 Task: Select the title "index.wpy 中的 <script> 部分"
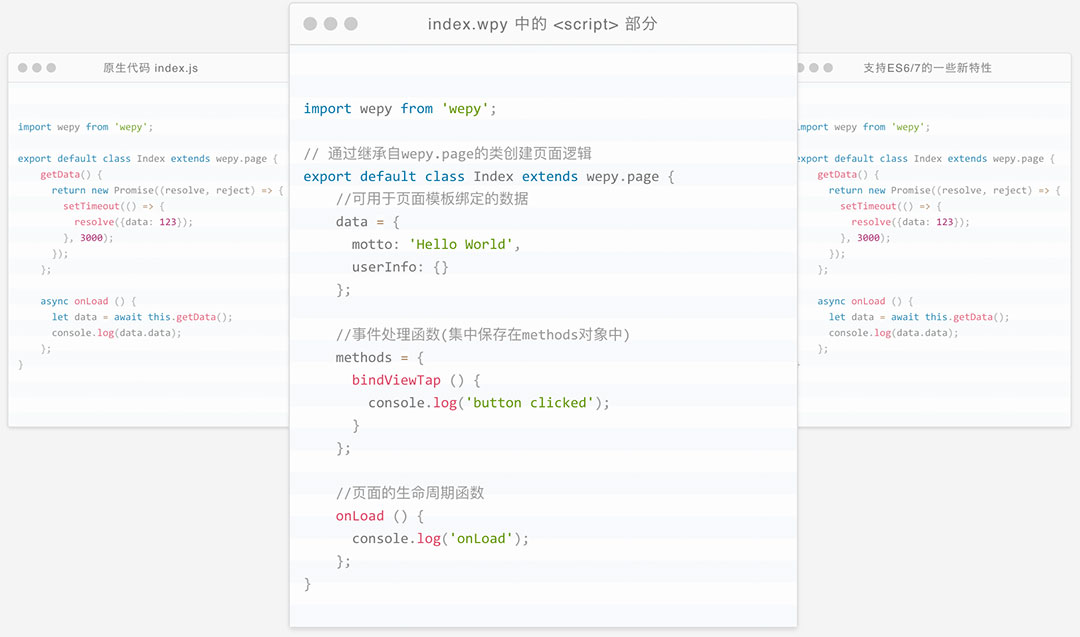542,24
